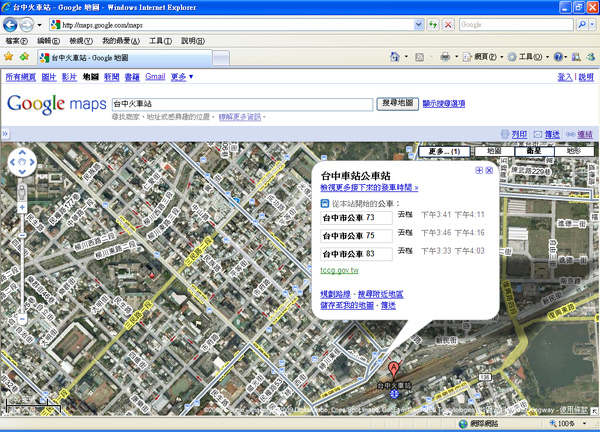Expand the left panel with » arrows
This screenshot has width=600, height=432.
tap(5, 134)
